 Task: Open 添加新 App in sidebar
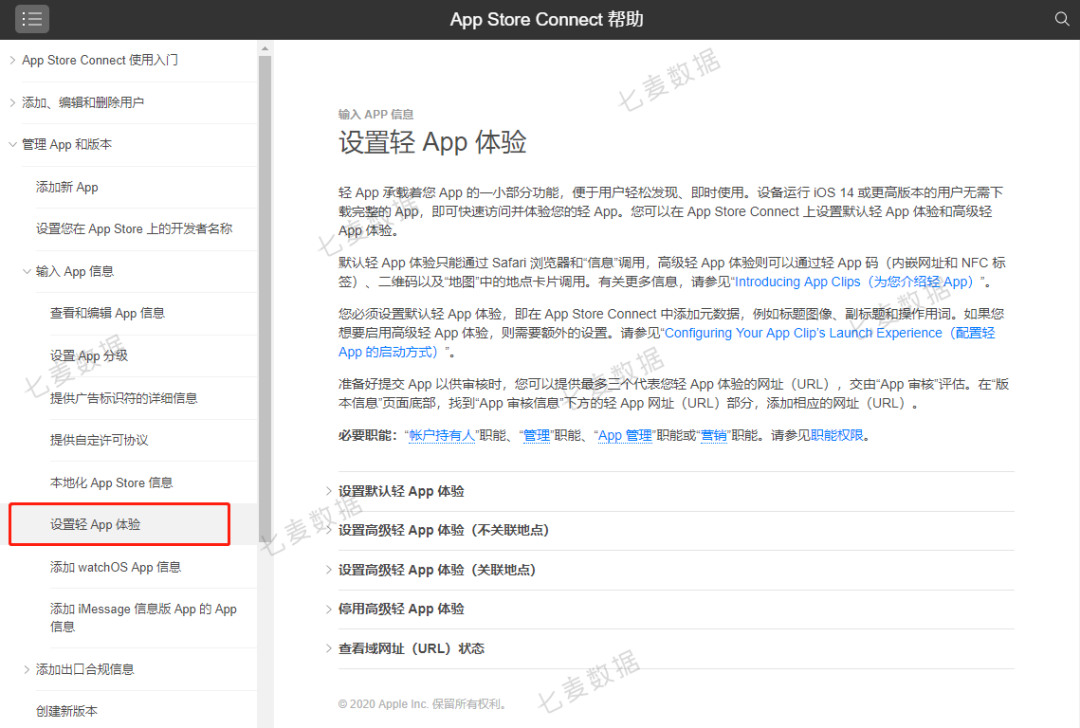tap(67, 187)
